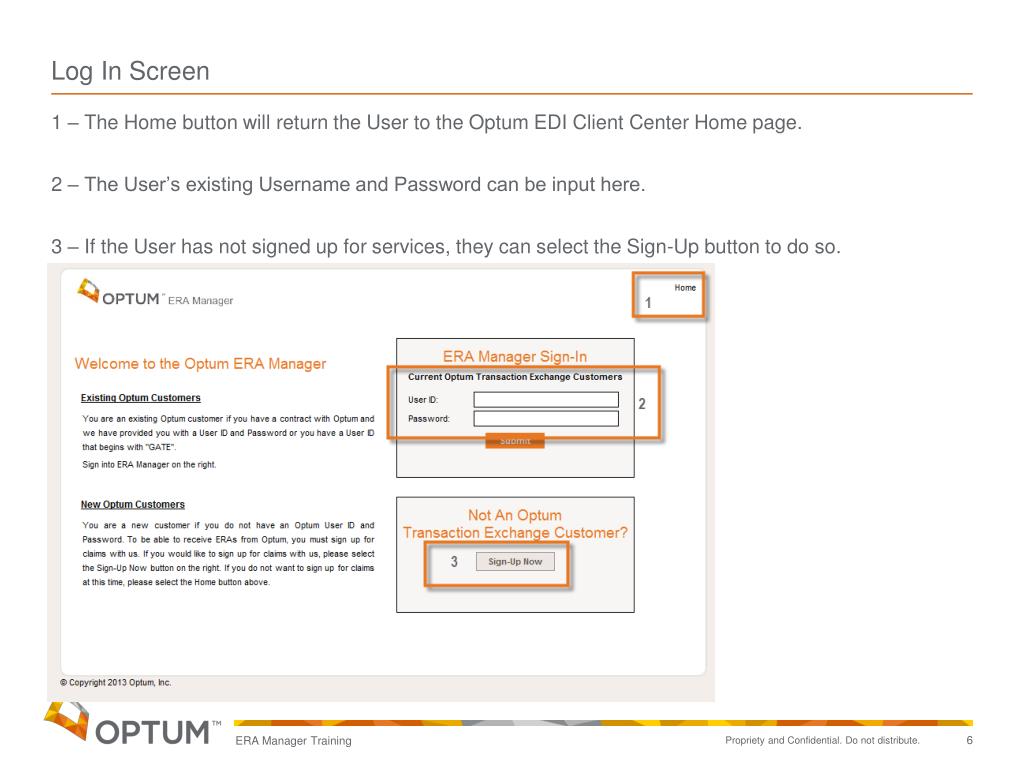Click the Welcome to the Optum ERA Manager title
This screenshot has height=768, width=1024.
200,364
